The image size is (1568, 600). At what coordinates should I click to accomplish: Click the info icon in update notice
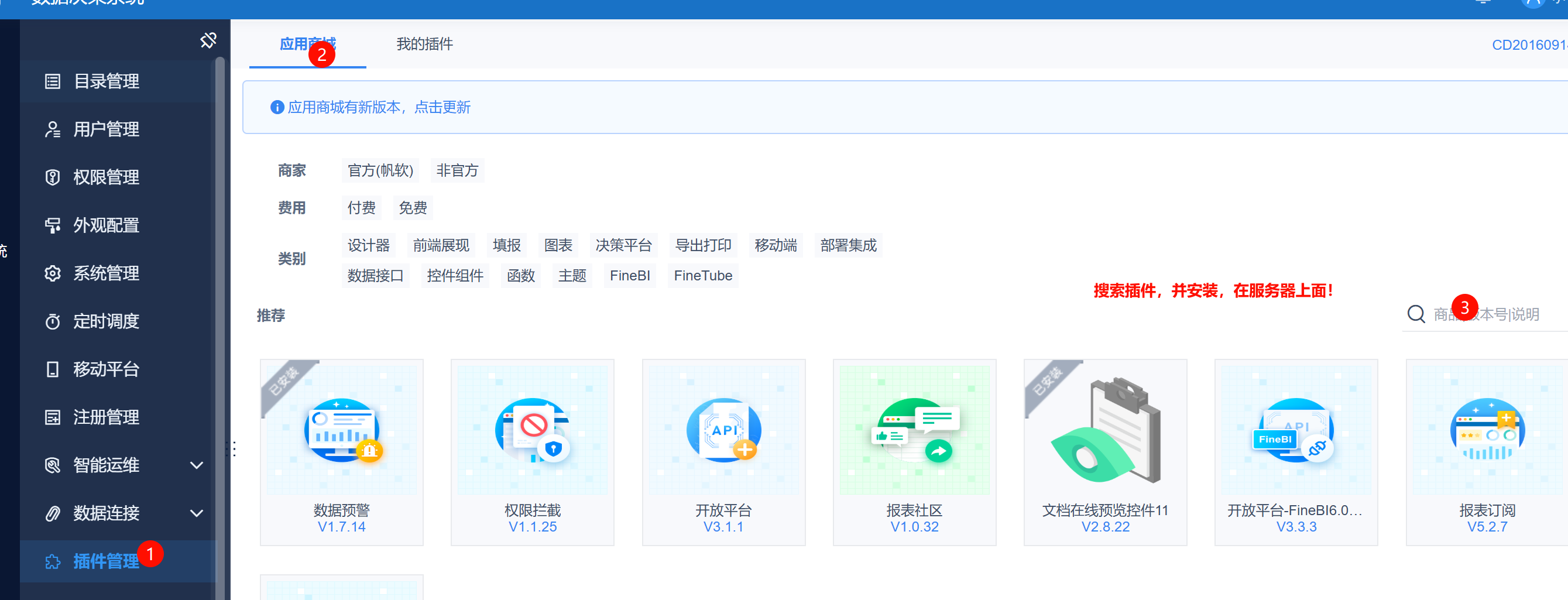[277, 108]
